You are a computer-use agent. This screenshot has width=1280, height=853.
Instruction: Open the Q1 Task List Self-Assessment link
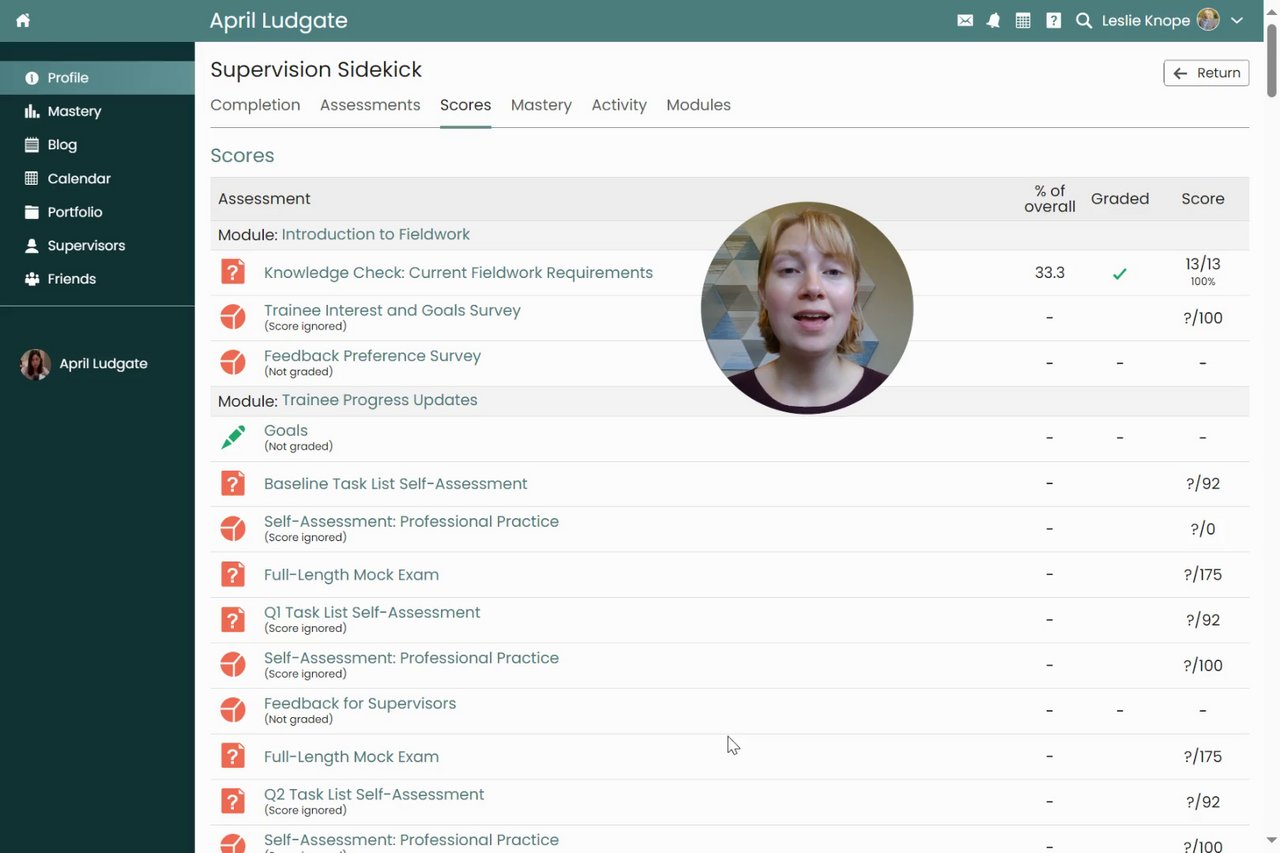(372, 613)
